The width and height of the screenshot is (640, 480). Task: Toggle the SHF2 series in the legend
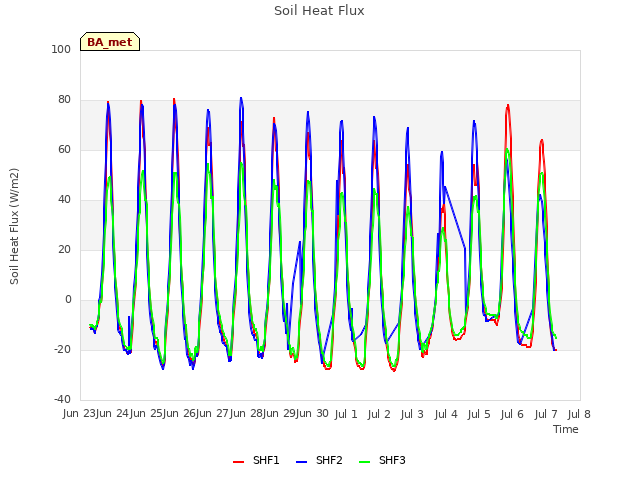click(x=319, y=460)
